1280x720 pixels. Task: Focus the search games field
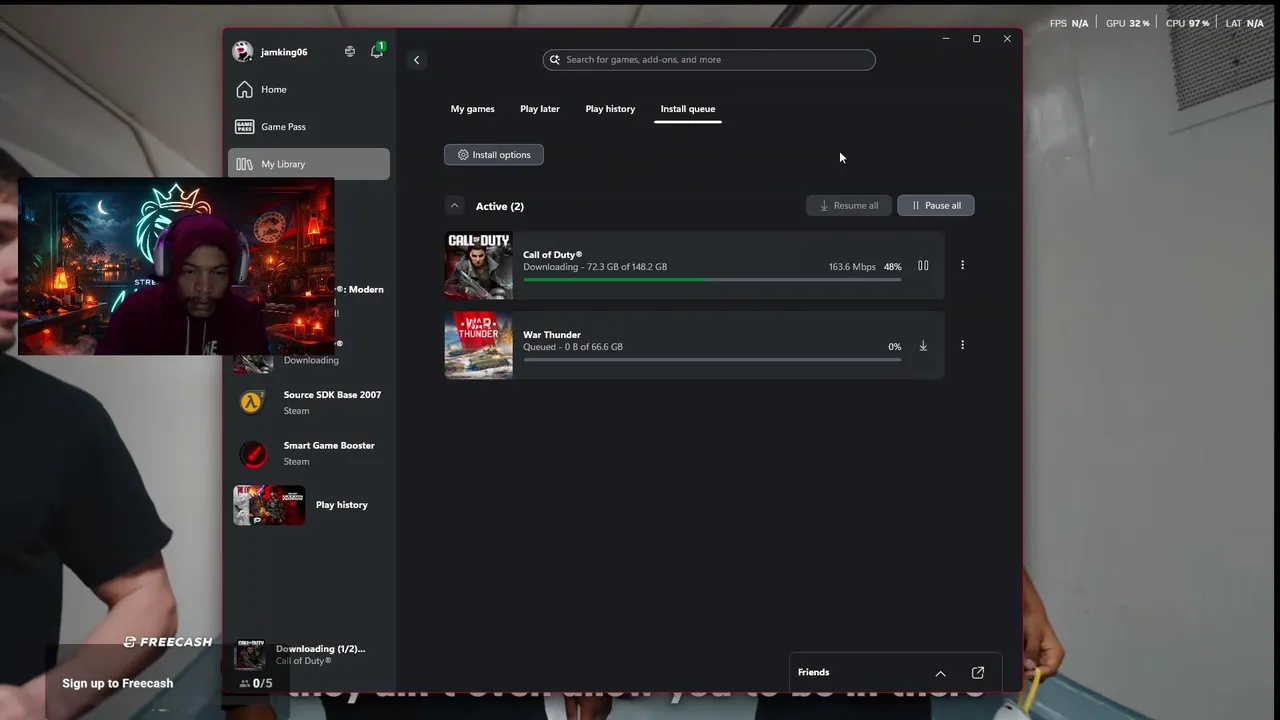[x=709, y=60]
